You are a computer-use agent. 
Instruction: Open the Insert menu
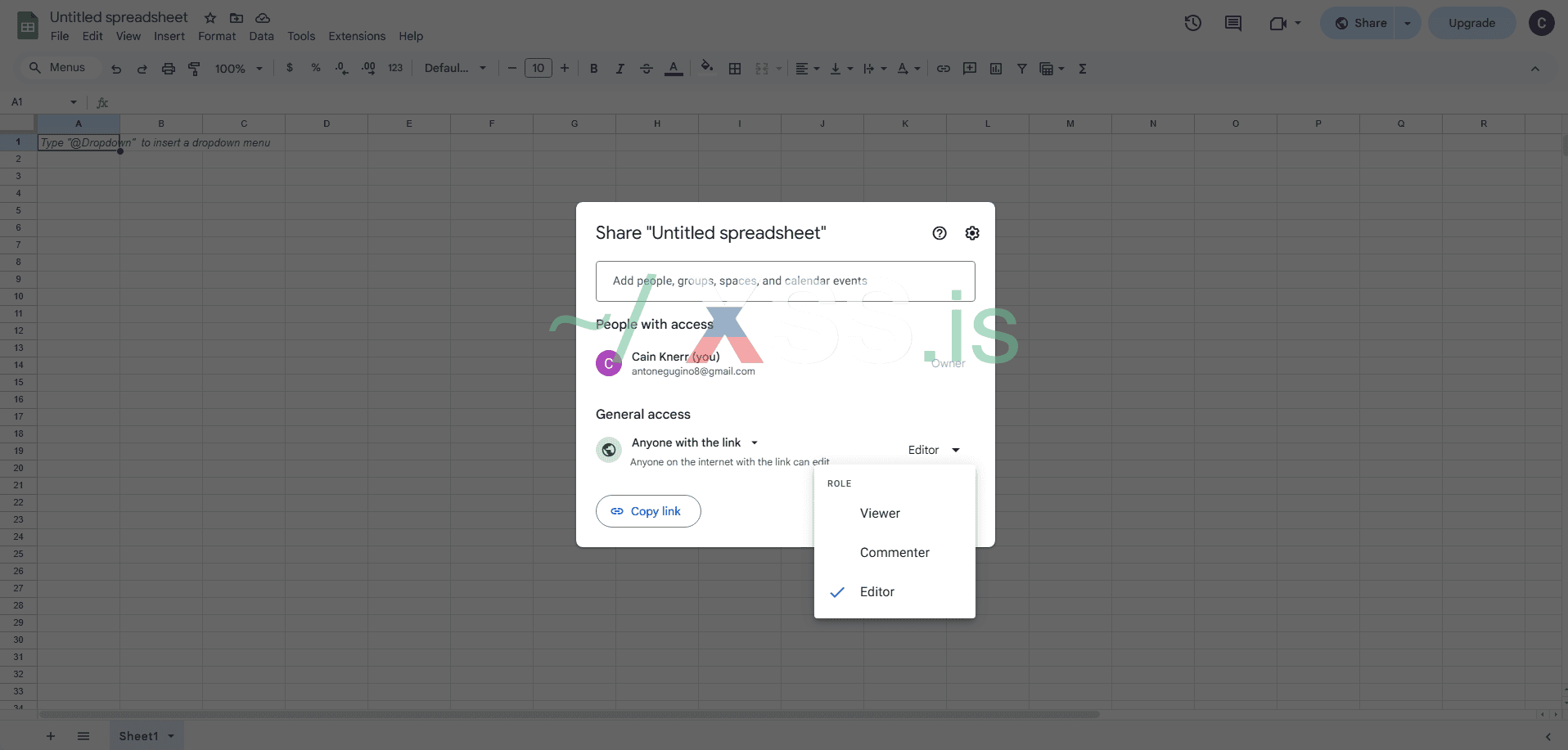click(169, 36)
